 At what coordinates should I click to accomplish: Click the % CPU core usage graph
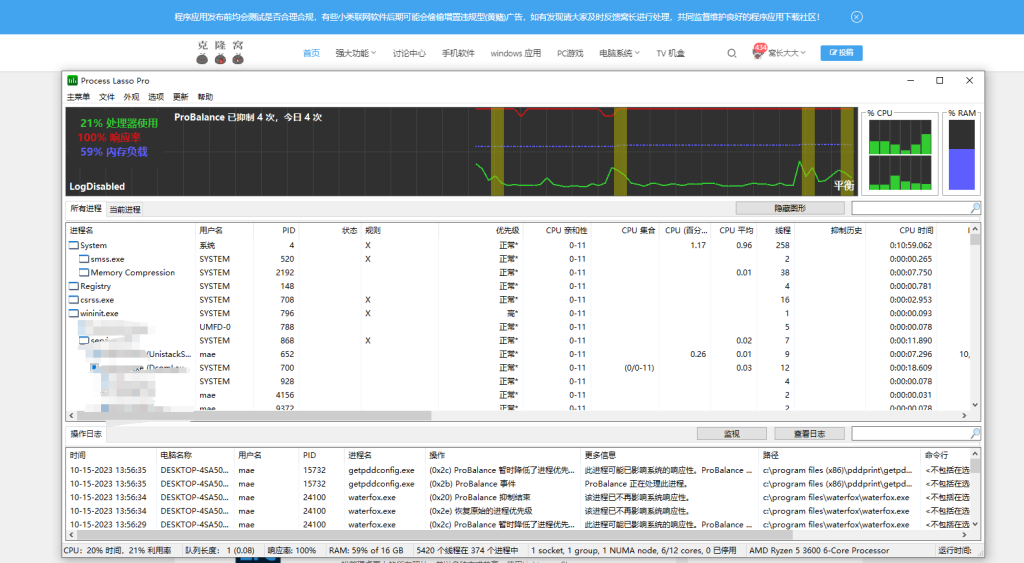pyautogui.click(x=900, y=155)
